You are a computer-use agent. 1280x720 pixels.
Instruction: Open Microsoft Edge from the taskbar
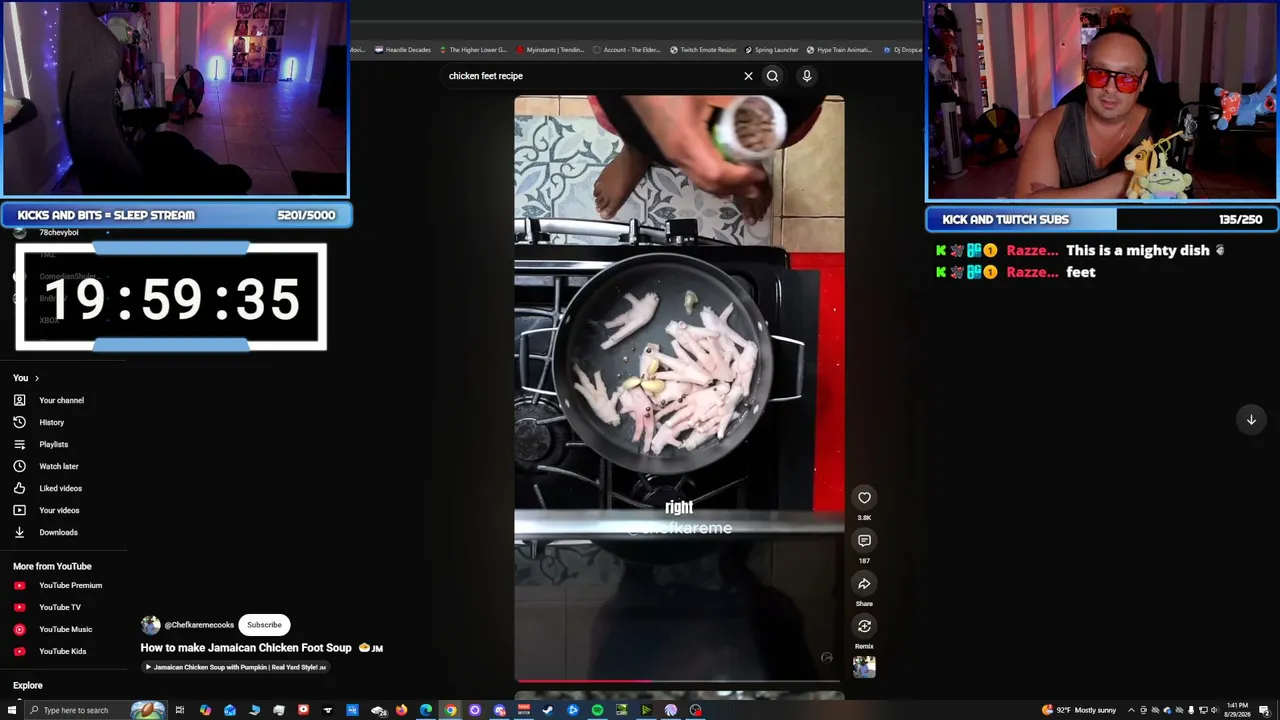point(426,710)
